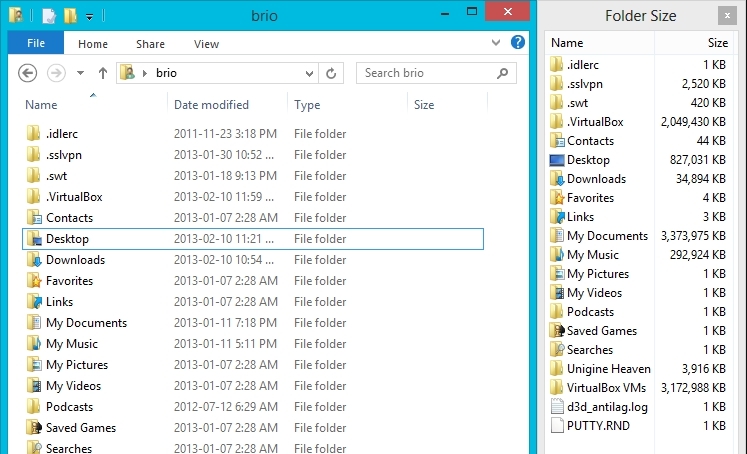Click the 2011-11-23 3:18 PM date
Screen dimensions: 747x454
[x=225, y=134]
